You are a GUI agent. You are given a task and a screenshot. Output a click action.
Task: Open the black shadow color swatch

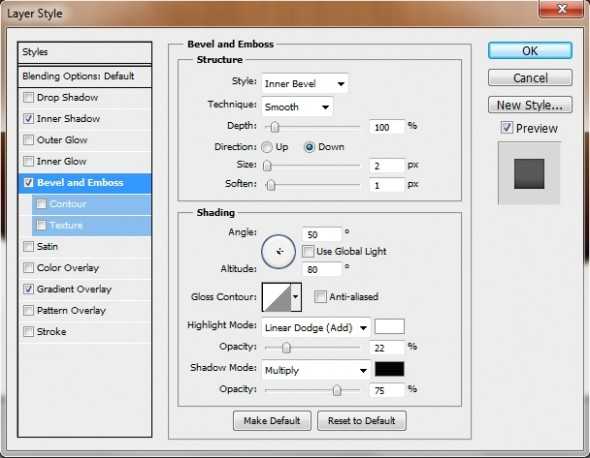[x=389, y=369]
